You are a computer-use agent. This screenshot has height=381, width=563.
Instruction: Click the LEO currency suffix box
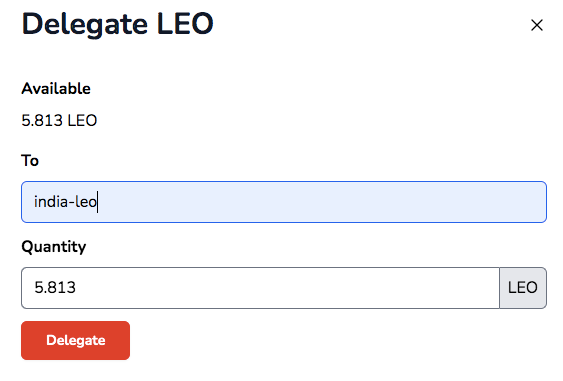(523, 288)
